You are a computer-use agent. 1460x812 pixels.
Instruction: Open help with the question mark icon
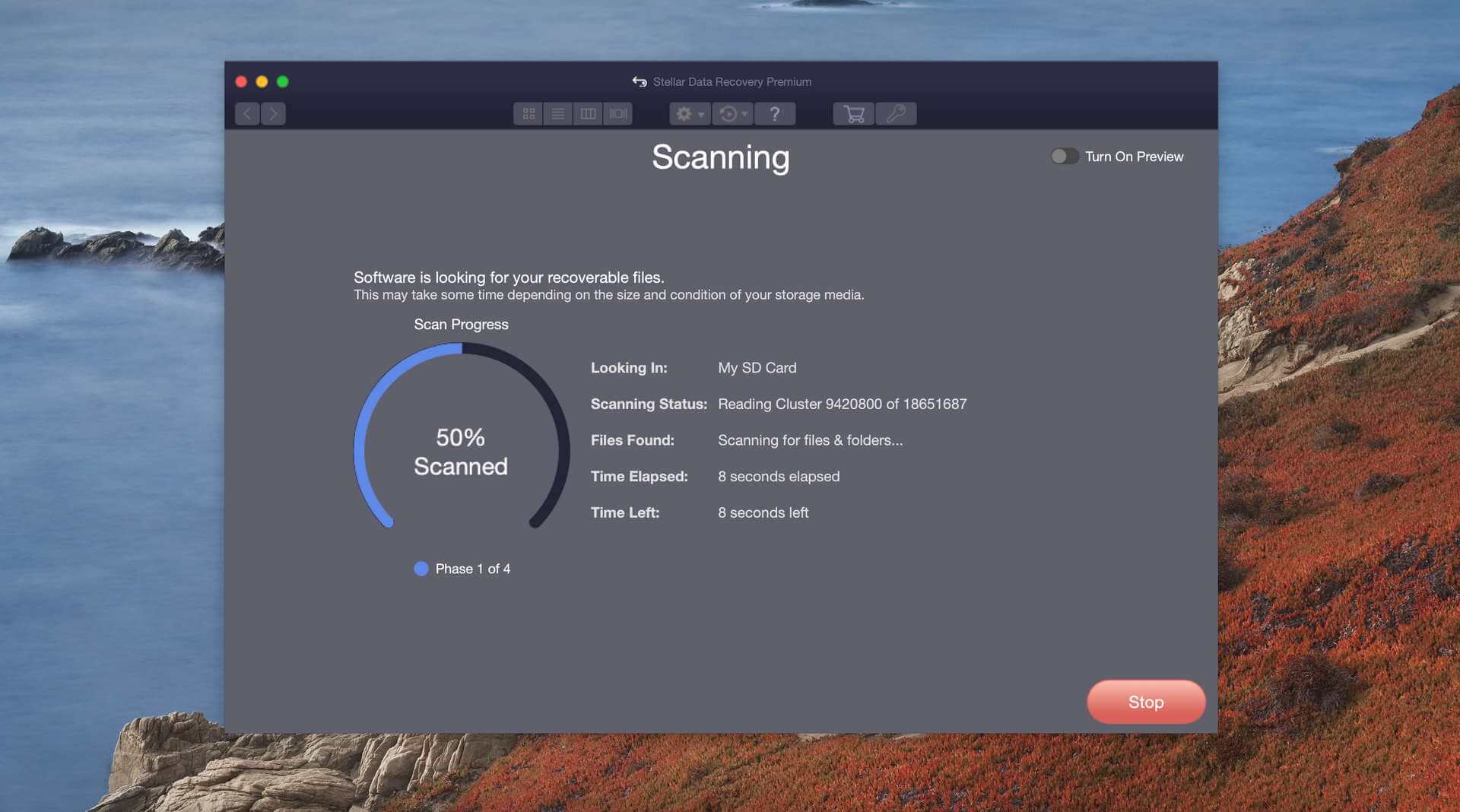(x=775, y=114)
